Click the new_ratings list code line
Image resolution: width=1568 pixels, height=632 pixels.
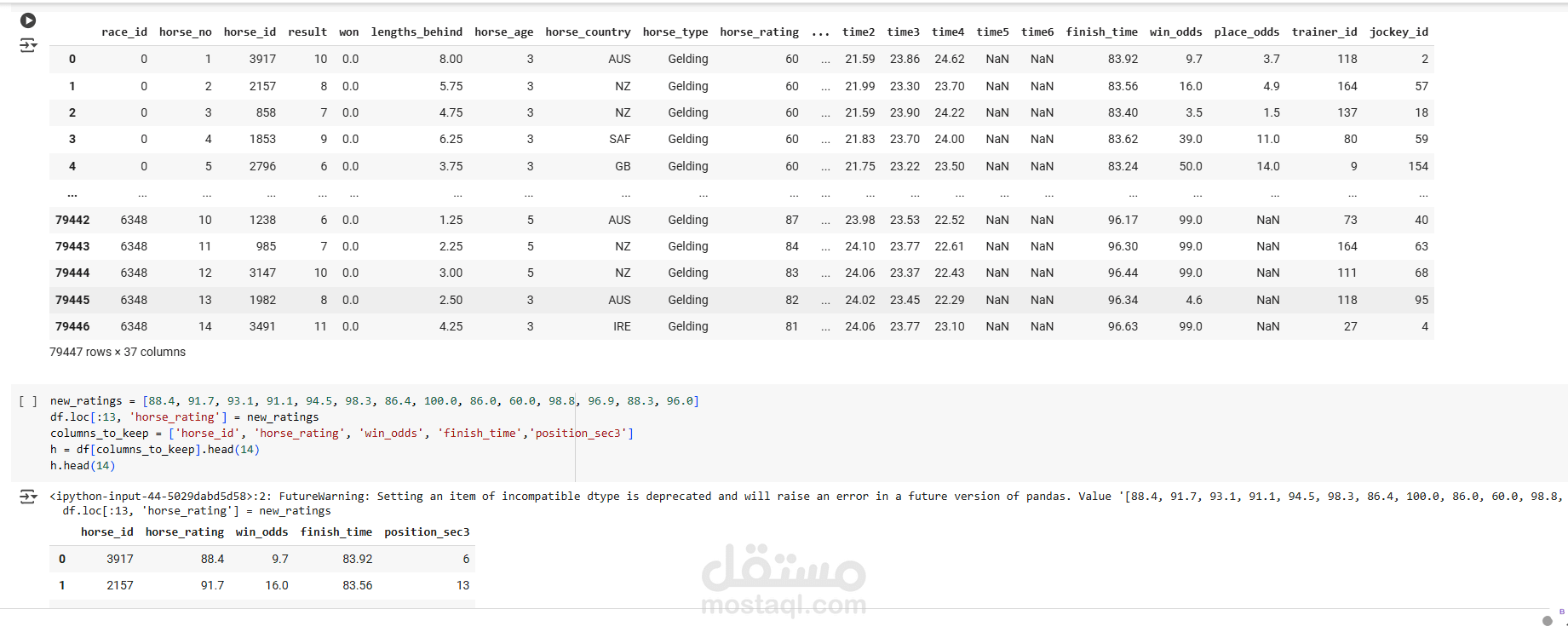coord(375,401)
